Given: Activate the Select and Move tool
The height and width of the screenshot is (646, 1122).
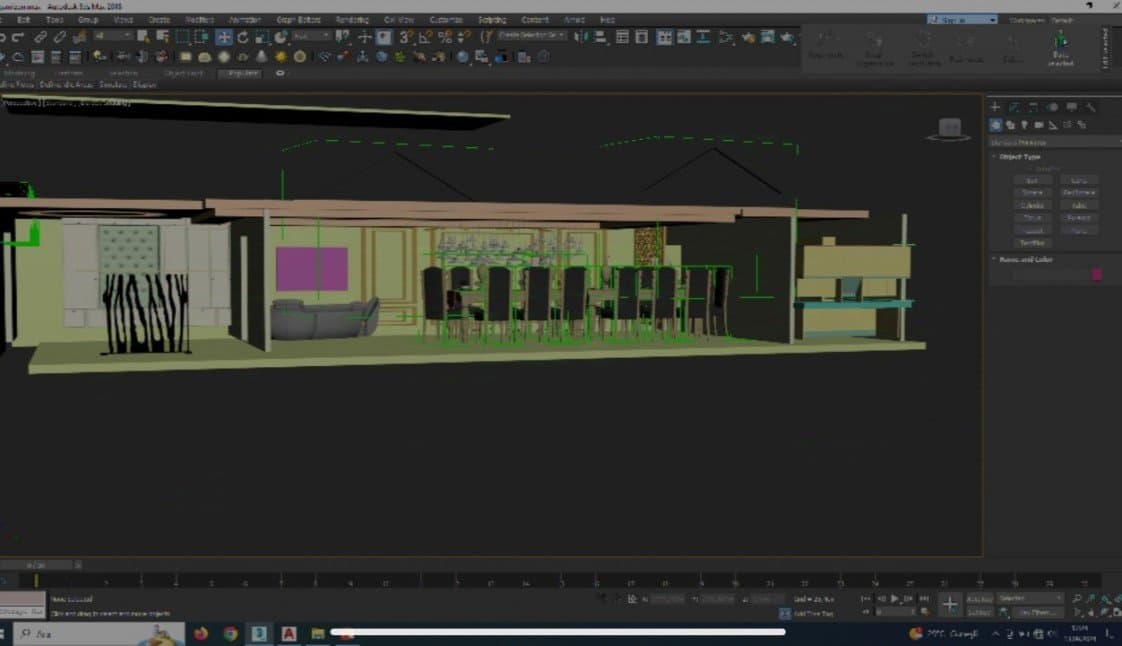Looking at the screenshot, I should point(224,37).
